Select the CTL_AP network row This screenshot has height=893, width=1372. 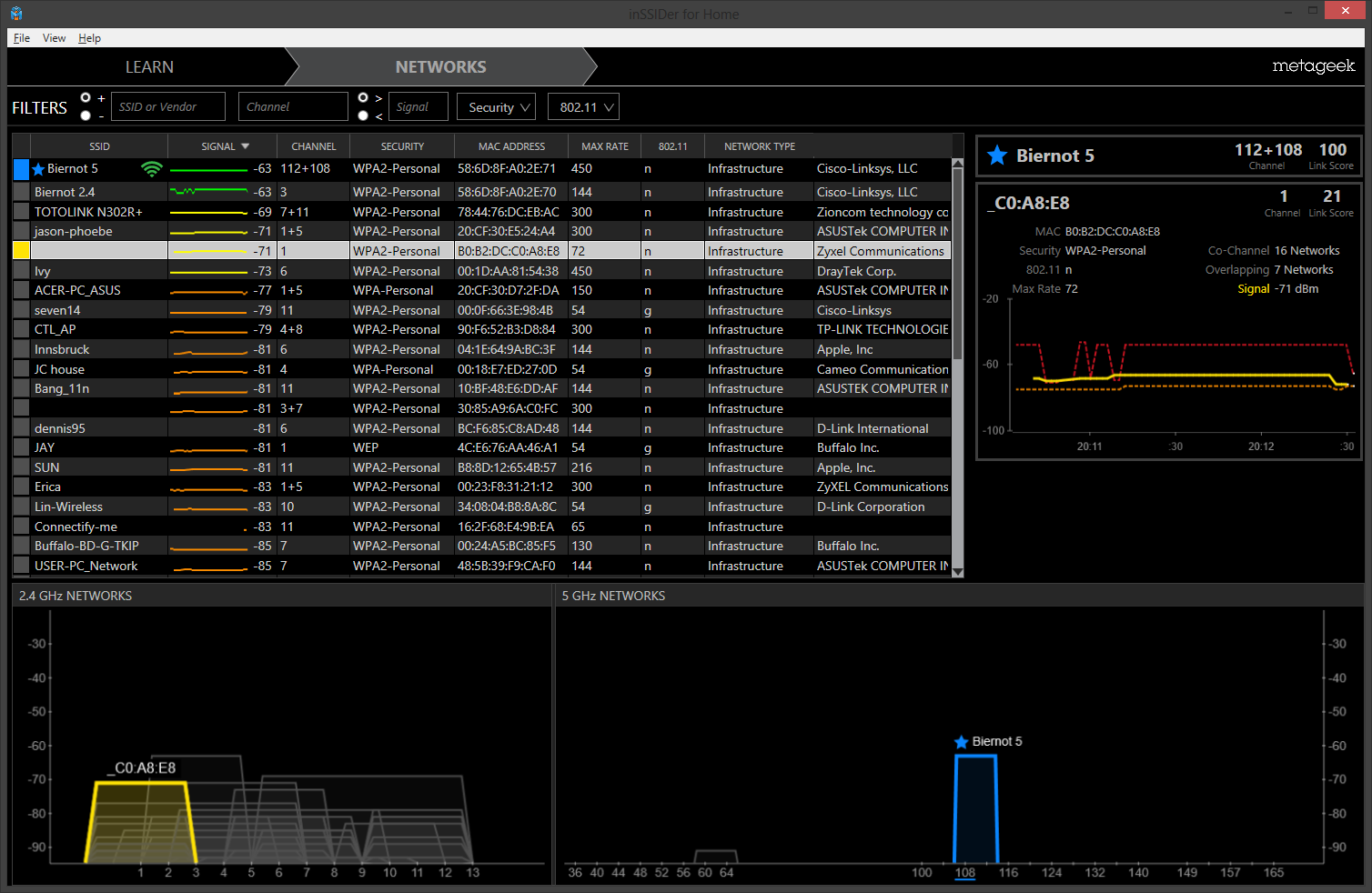coord(482,329)
